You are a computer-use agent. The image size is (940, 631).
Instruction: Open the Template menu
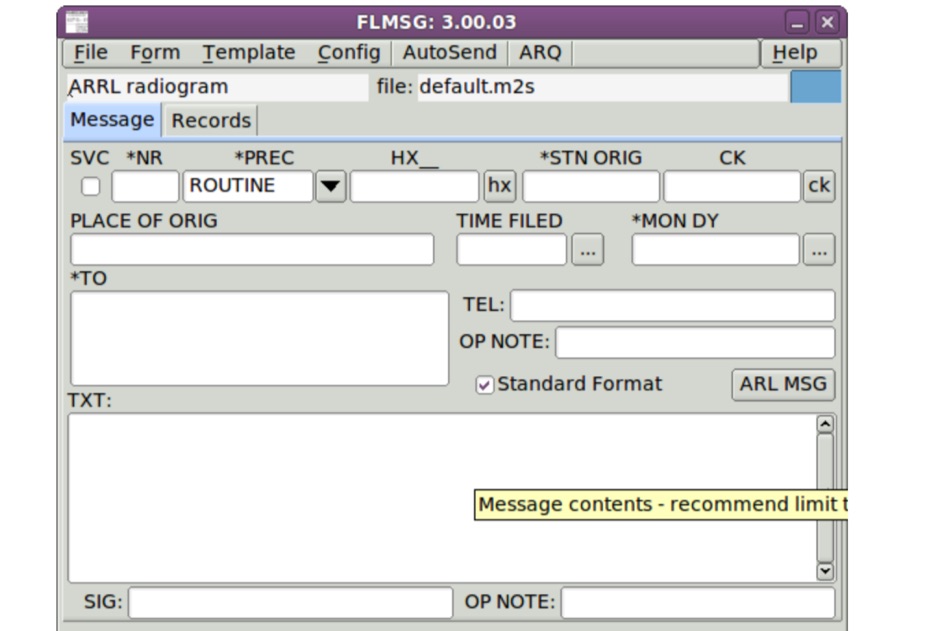pyautogui.click(x=249, y=52)
